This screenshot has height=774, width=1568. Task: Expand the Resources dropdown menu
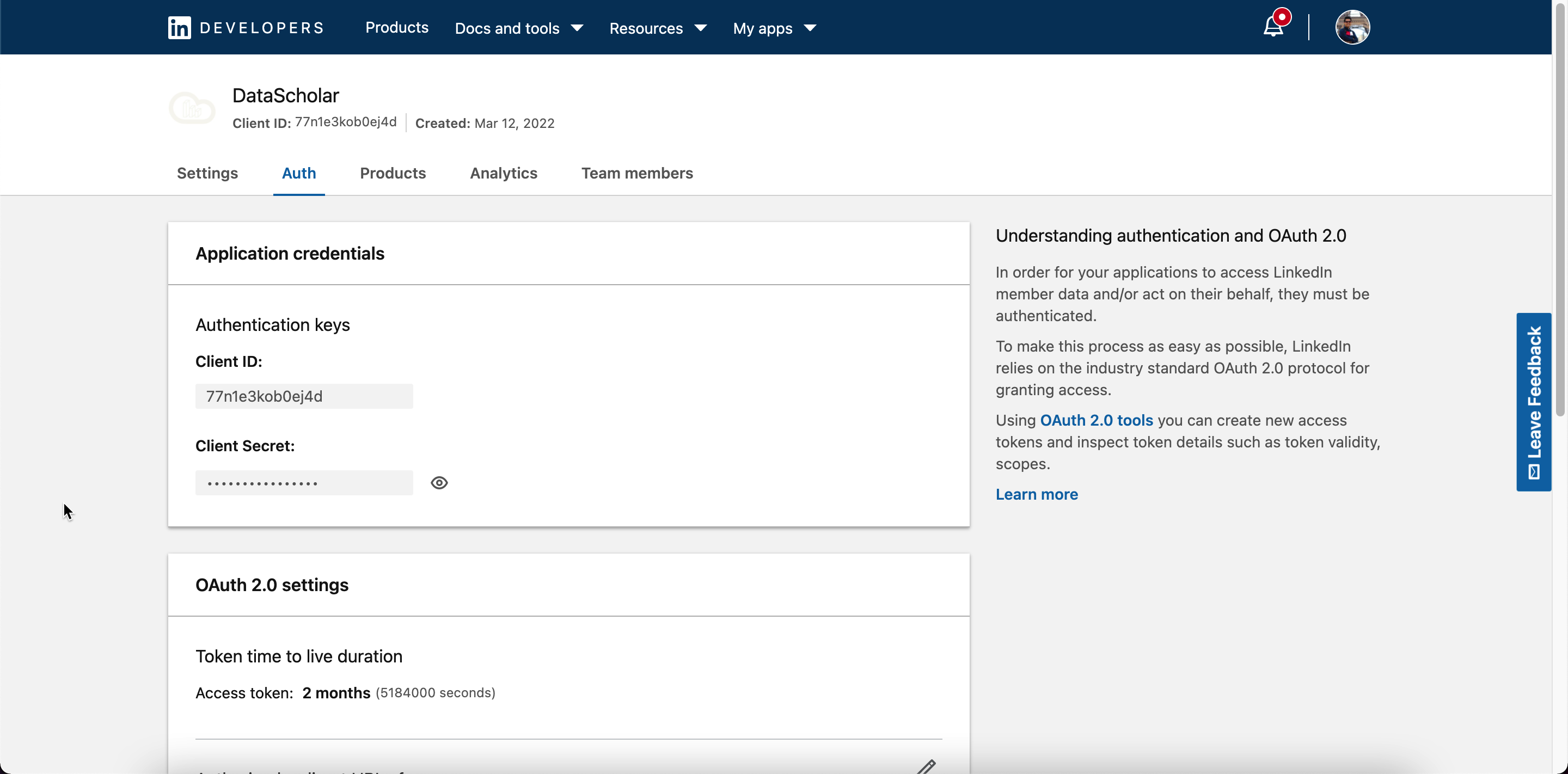point(657,28)
